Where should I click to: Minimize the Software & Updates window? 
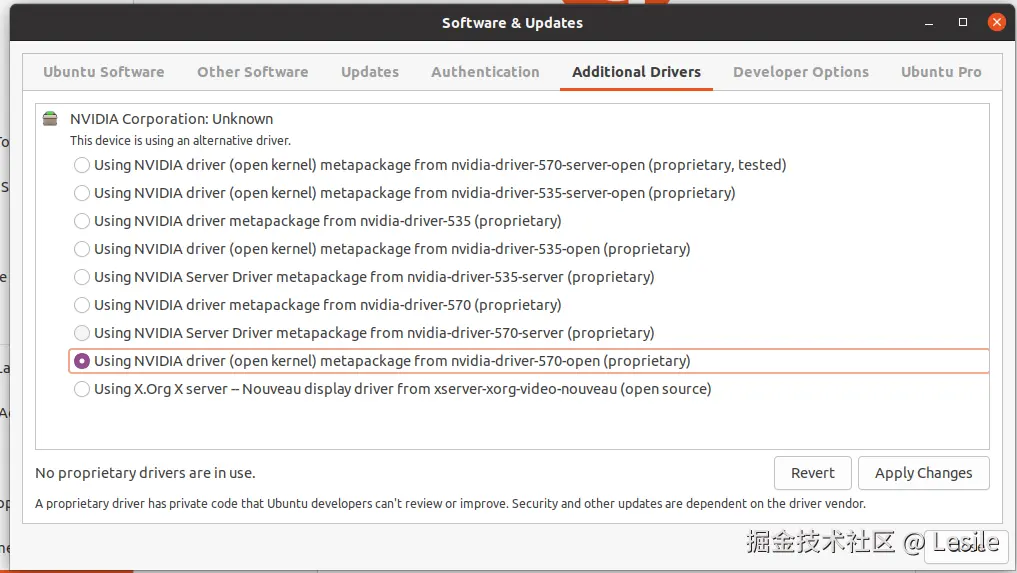(929, 23)
